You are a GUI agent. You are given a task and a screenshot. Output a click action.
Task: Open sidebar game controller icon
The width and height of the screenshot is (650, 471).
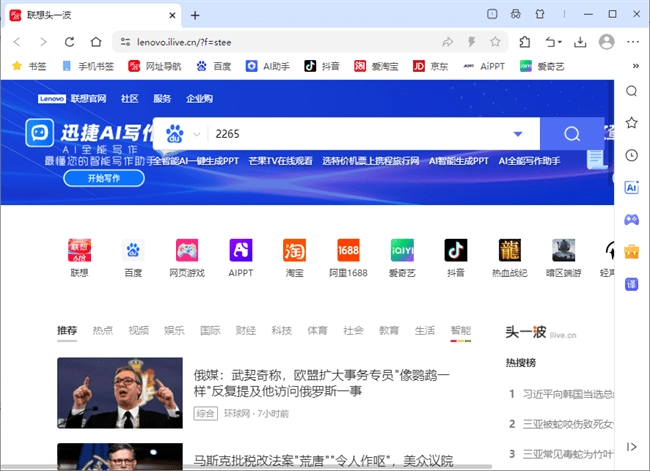[631, 219]
